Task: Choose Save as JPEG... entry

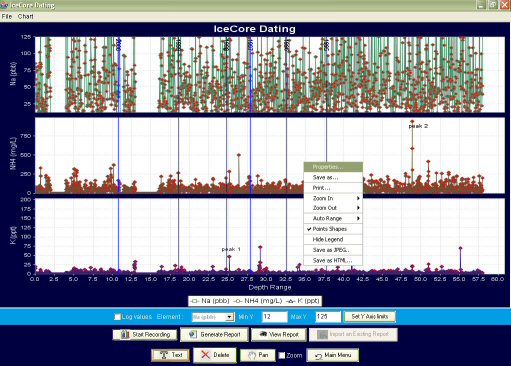Action: pyautogui.click(x=333, y=250)
